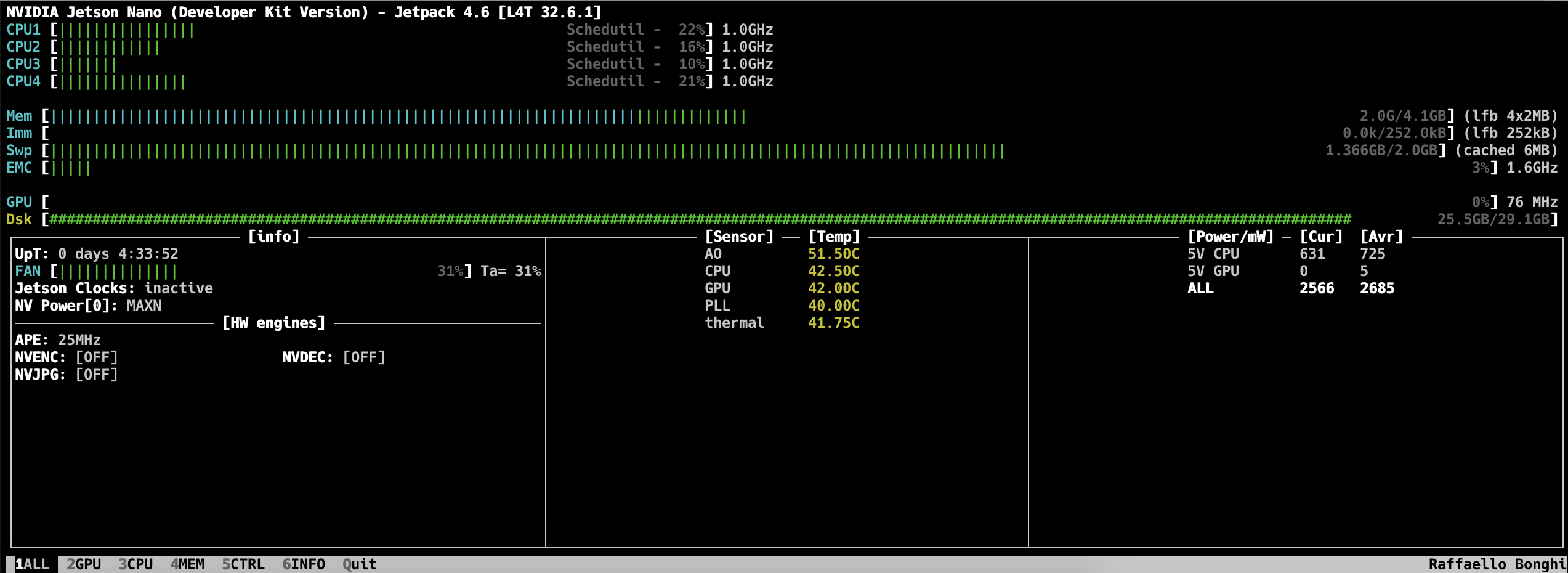Click the 76 MHz GPU frequency
The image size is (1568, 573).
1532,202
